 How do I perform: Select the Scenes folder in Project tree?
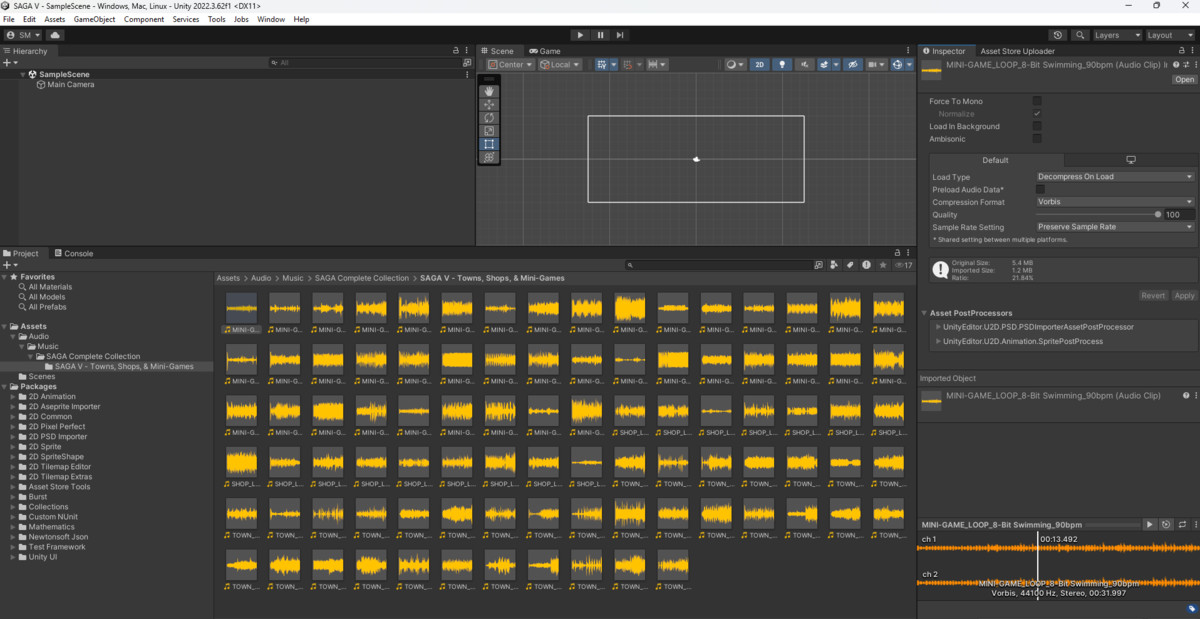[42, 377]
